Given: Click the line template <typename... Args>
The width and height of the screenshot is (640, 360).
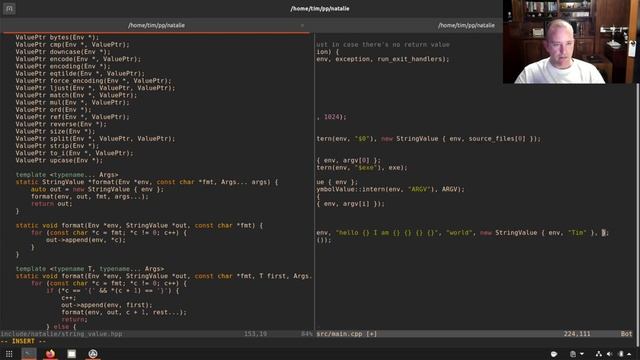Looking at the screenshot, I should pyautogui.click(x=67, y=175).
